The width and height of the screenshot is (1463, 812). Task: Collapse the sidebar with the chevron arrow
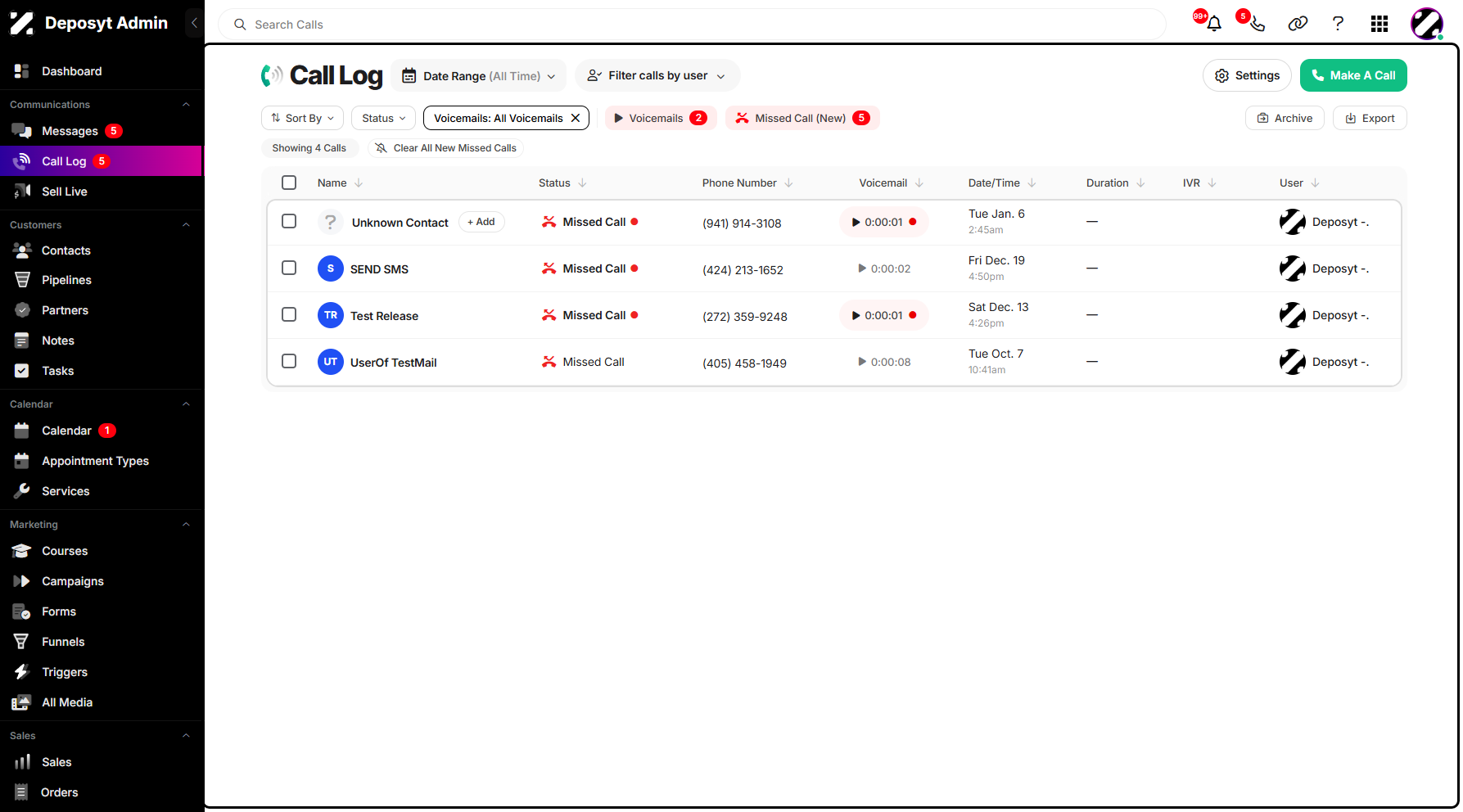coord(194,23)
